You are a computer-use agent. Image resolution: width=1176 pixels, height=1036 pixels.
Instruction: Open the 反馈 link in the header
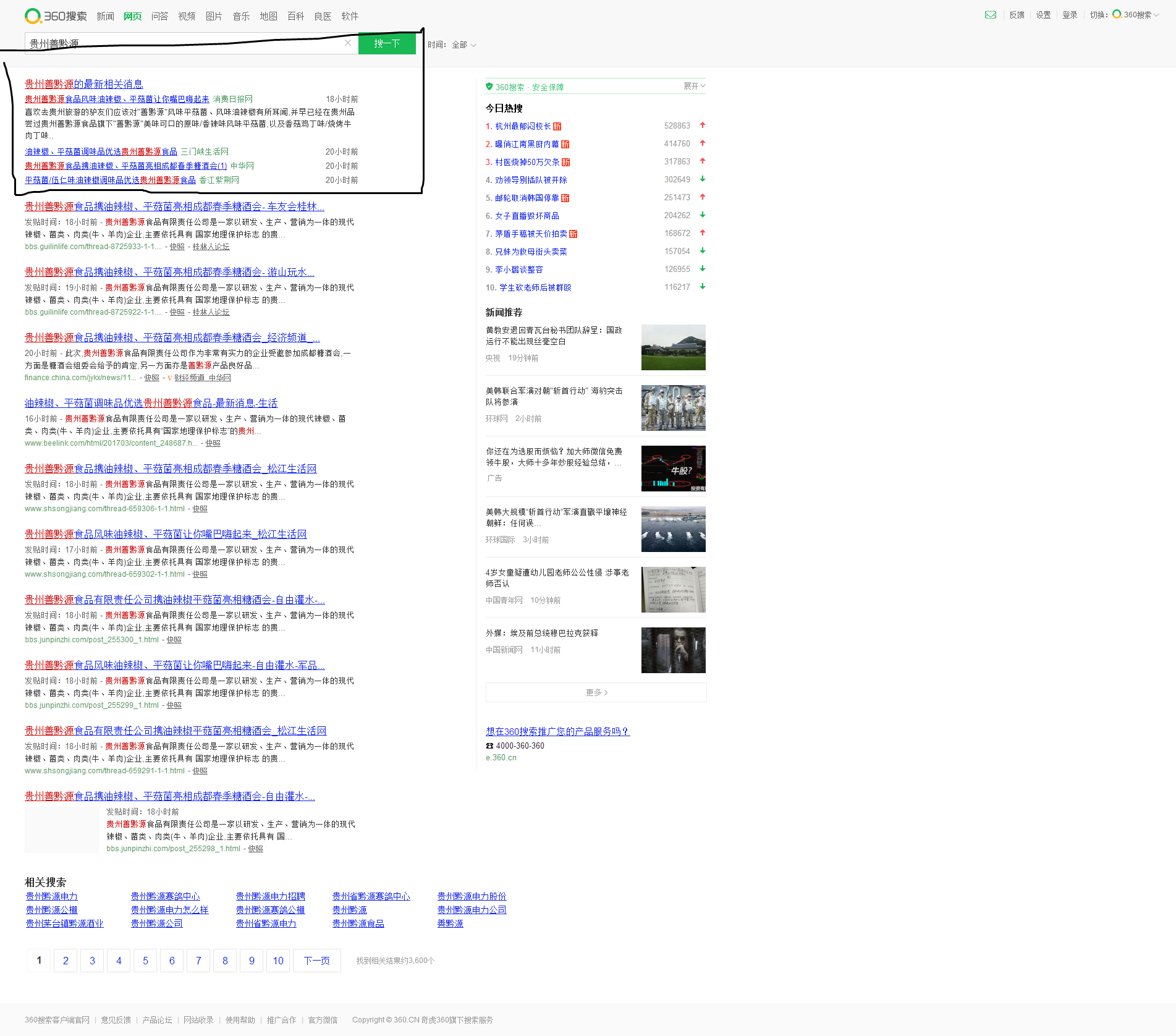click(1017, 15)
